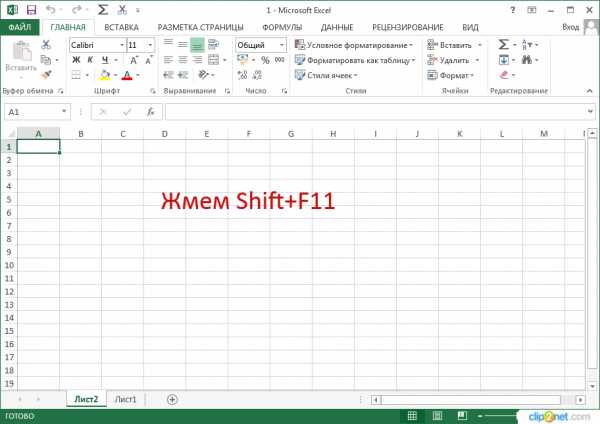Open Условное форматирование menu
Viewport: 600px width, 424px height.
(354, 45)
